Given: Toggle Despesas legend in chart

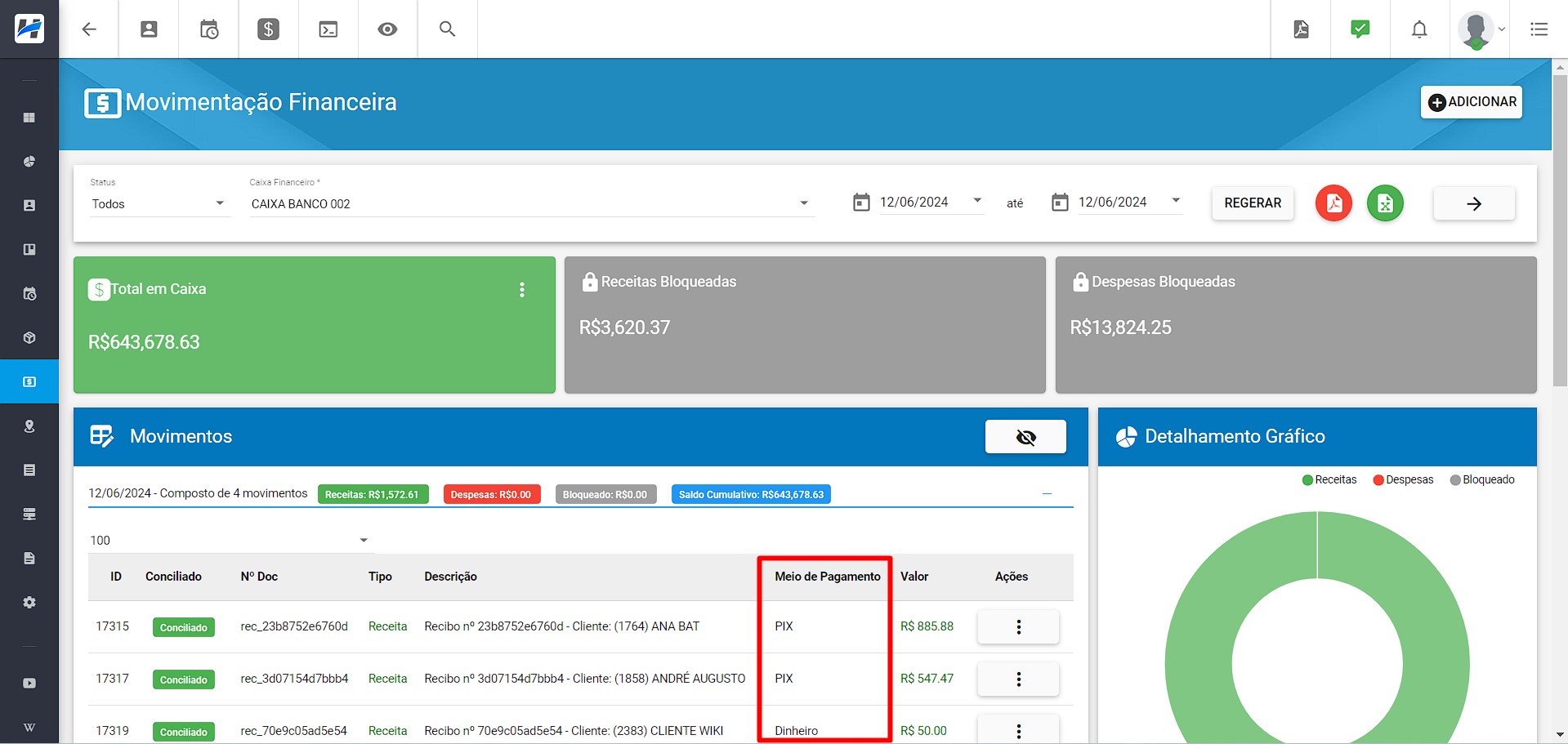Looking at the screenshot, I should tap(1403, 480).
